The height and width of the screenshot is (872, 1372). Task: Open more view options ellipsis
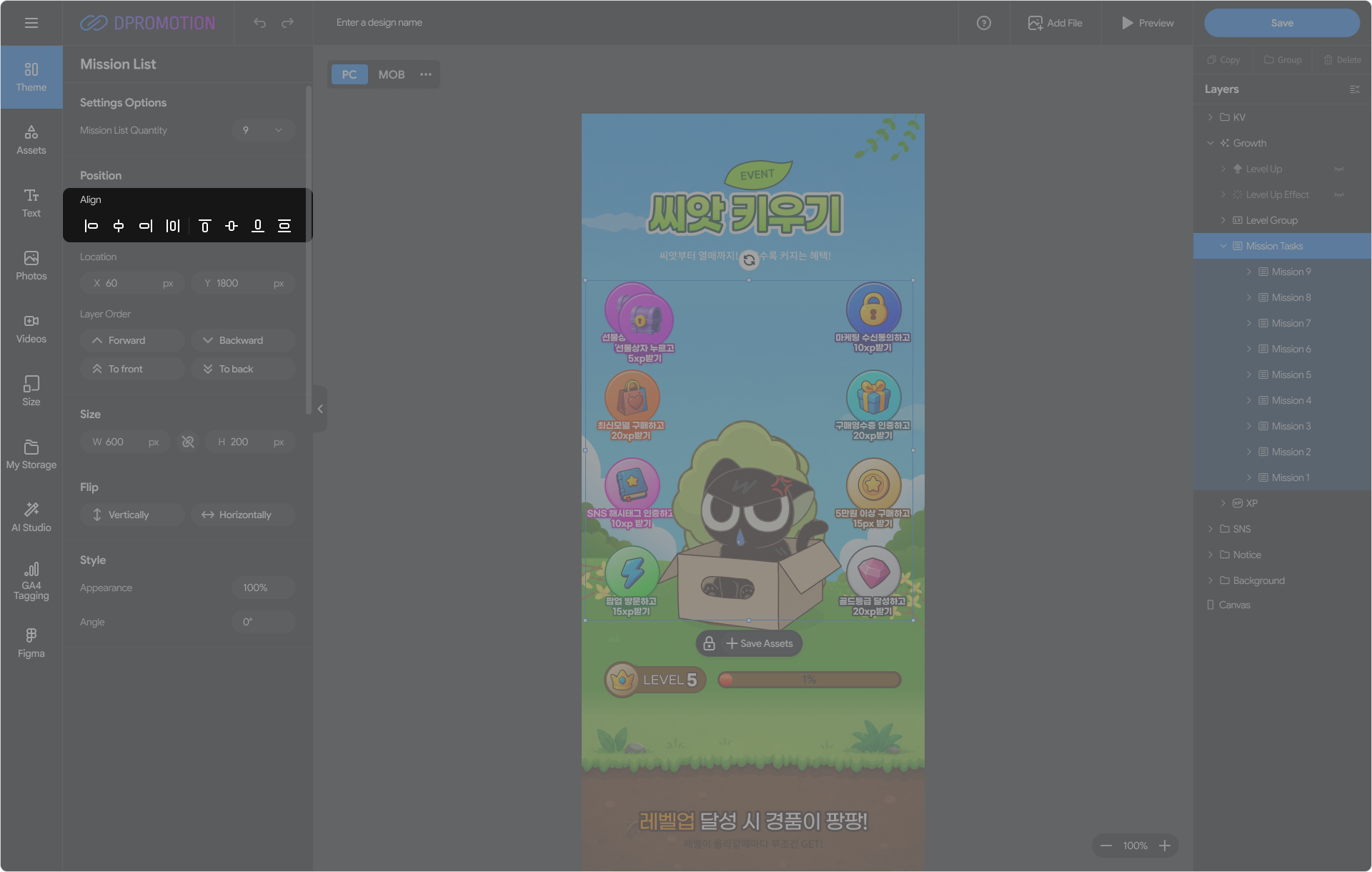[426, 74]
